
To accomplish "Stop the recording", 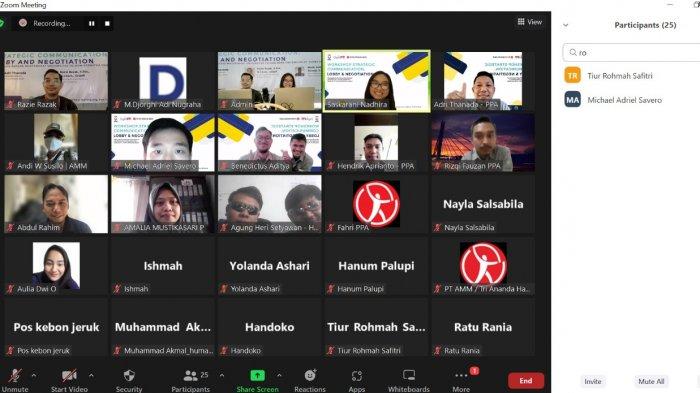I will (x=107, y=23).
